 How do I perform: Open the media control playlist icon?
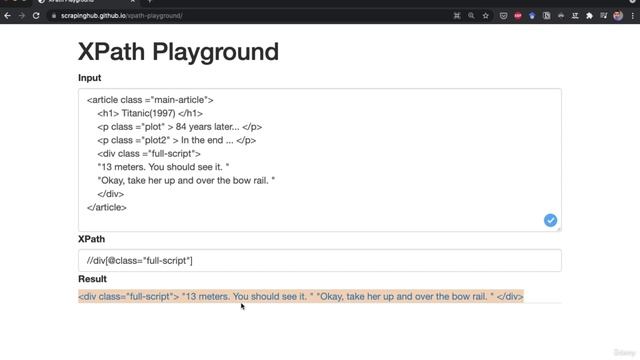click(x=604, y=16)
